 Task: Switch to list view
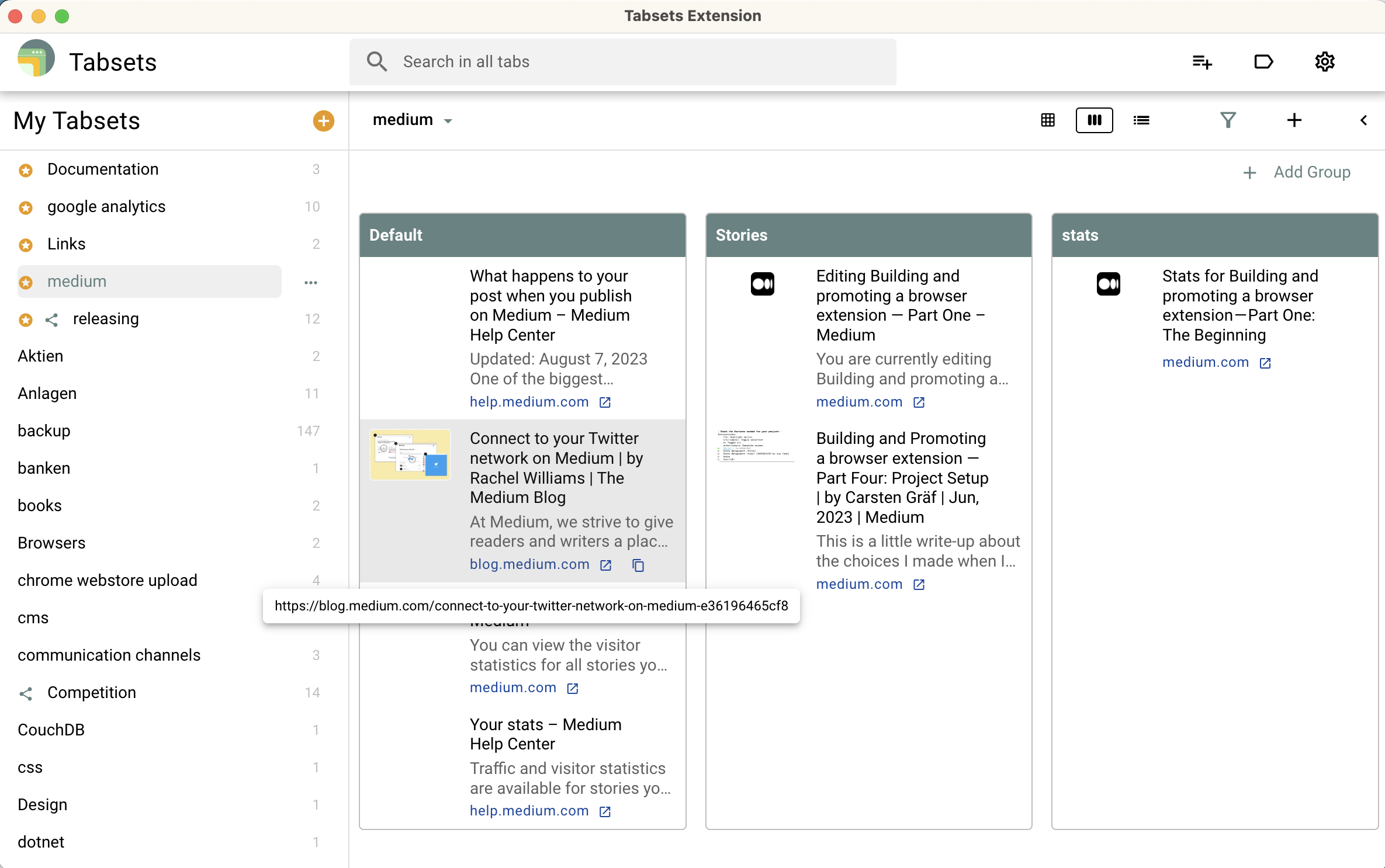click(x=1141, y=120)
